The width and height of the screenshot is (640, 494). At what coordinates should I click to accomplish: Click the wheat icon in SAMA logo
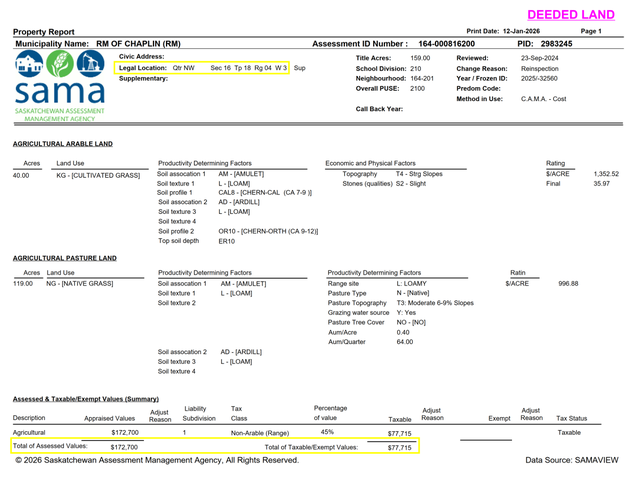coord(57,67)
